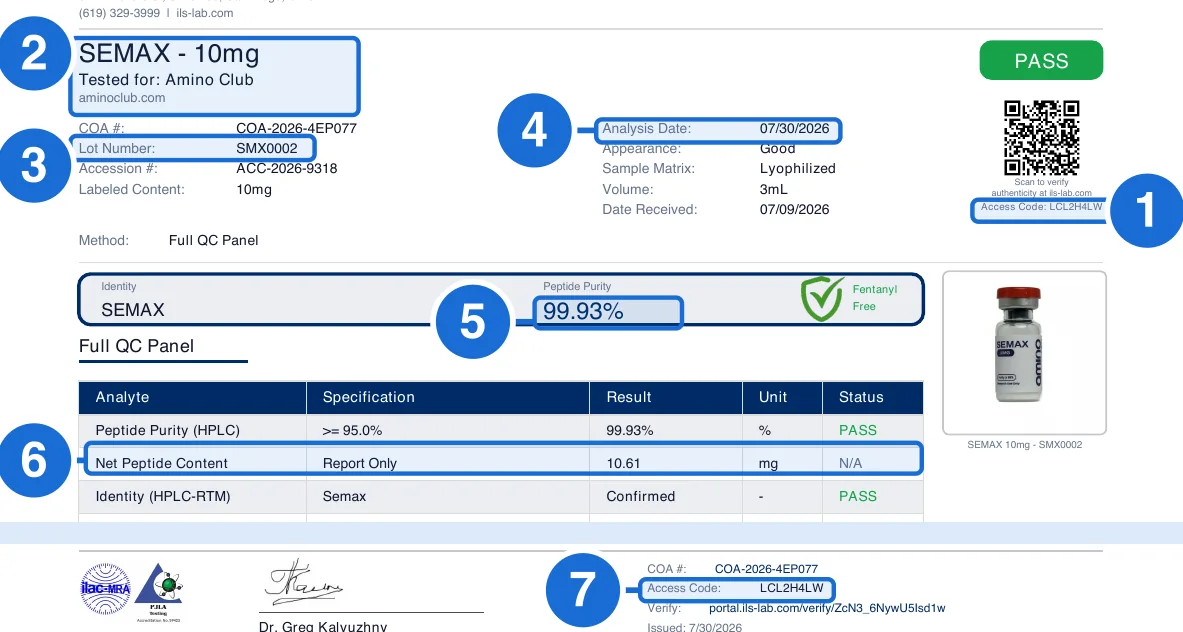
Task: Select 'Scan to verify authenticity' caption
Action: pyautogui.click(x=1041, y=187)
